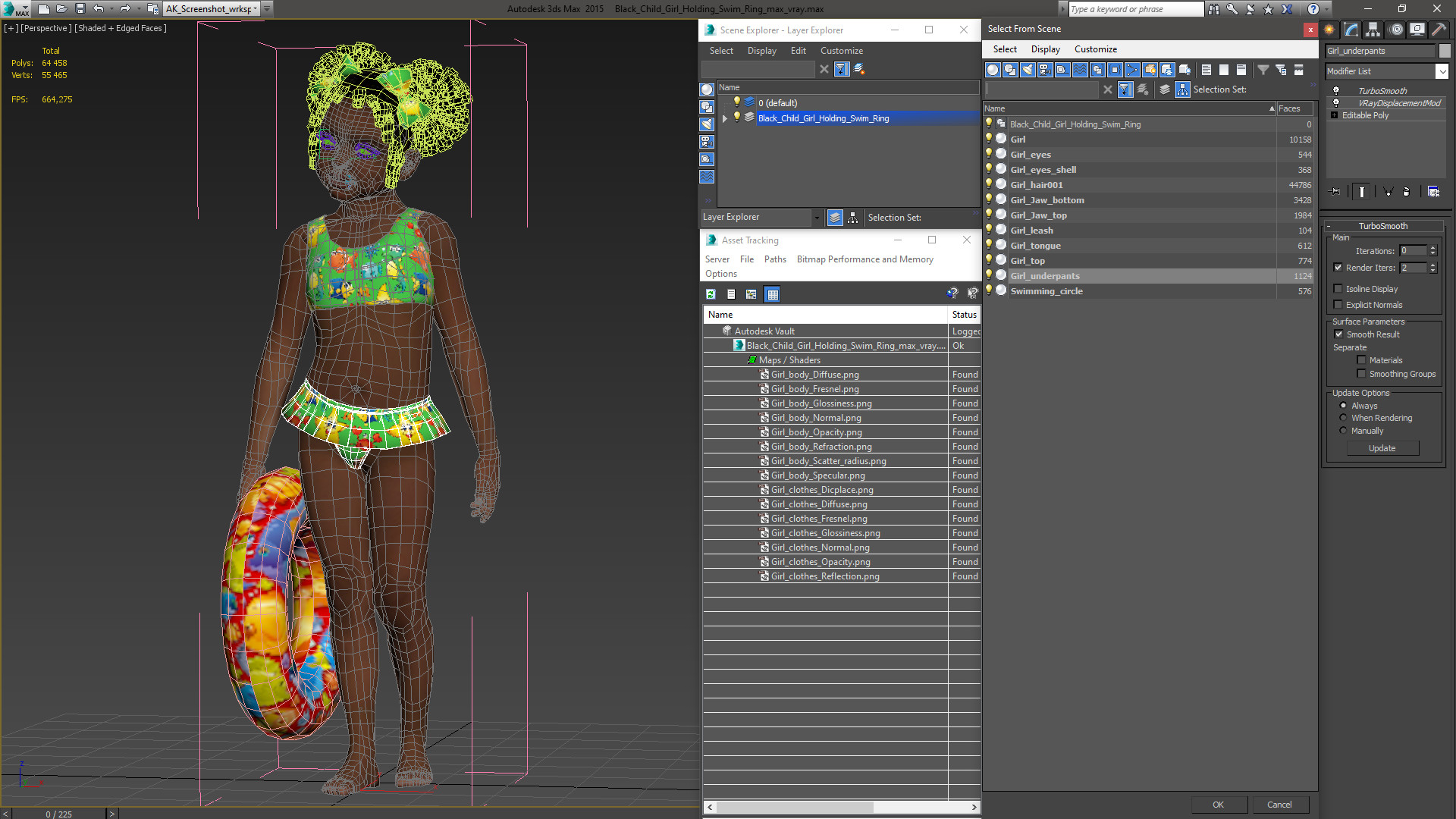Open the Motion command panel tab
1456x819 pixels.
pos(1396,30)
